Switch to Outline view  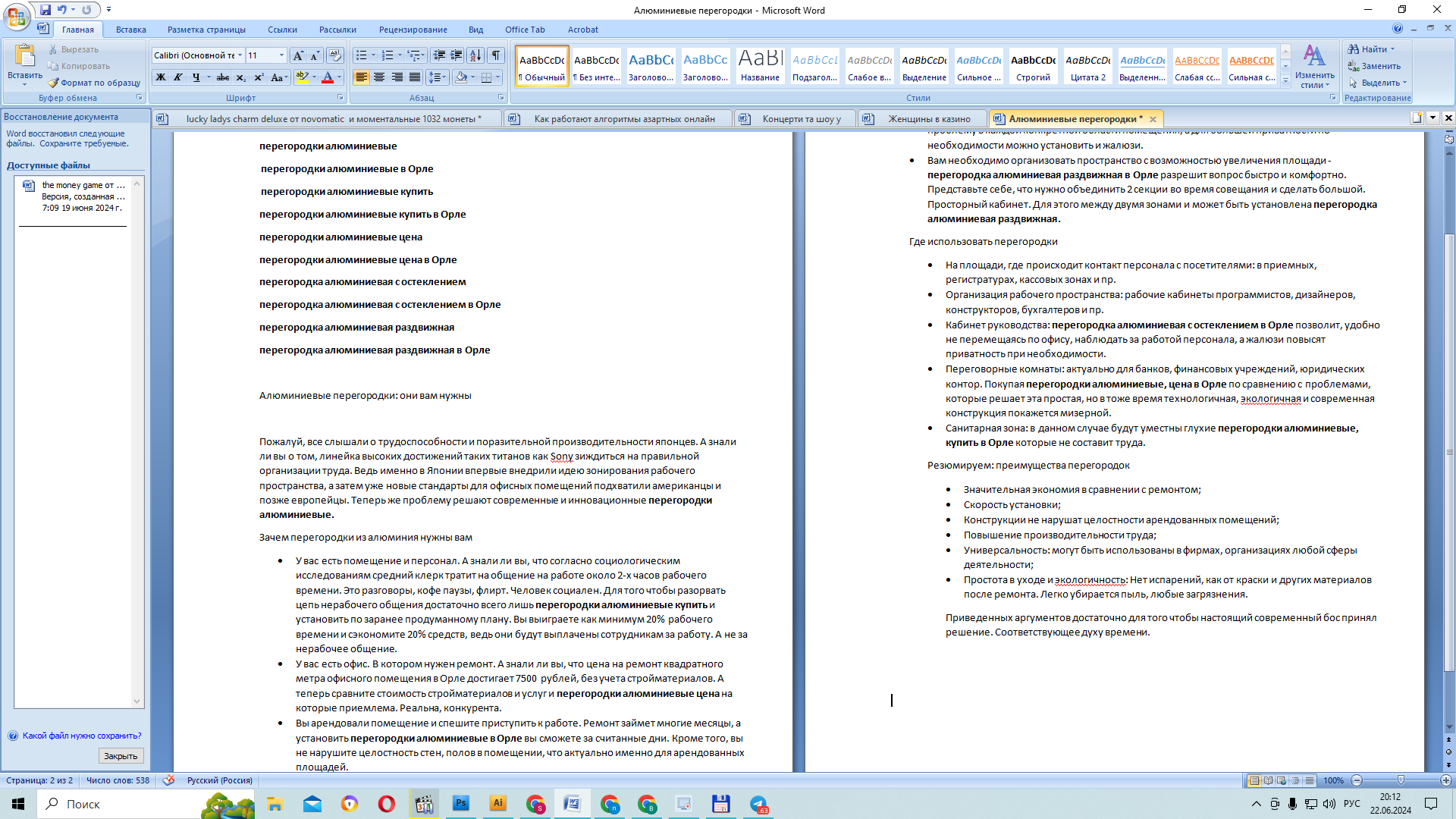[1295, 780]
